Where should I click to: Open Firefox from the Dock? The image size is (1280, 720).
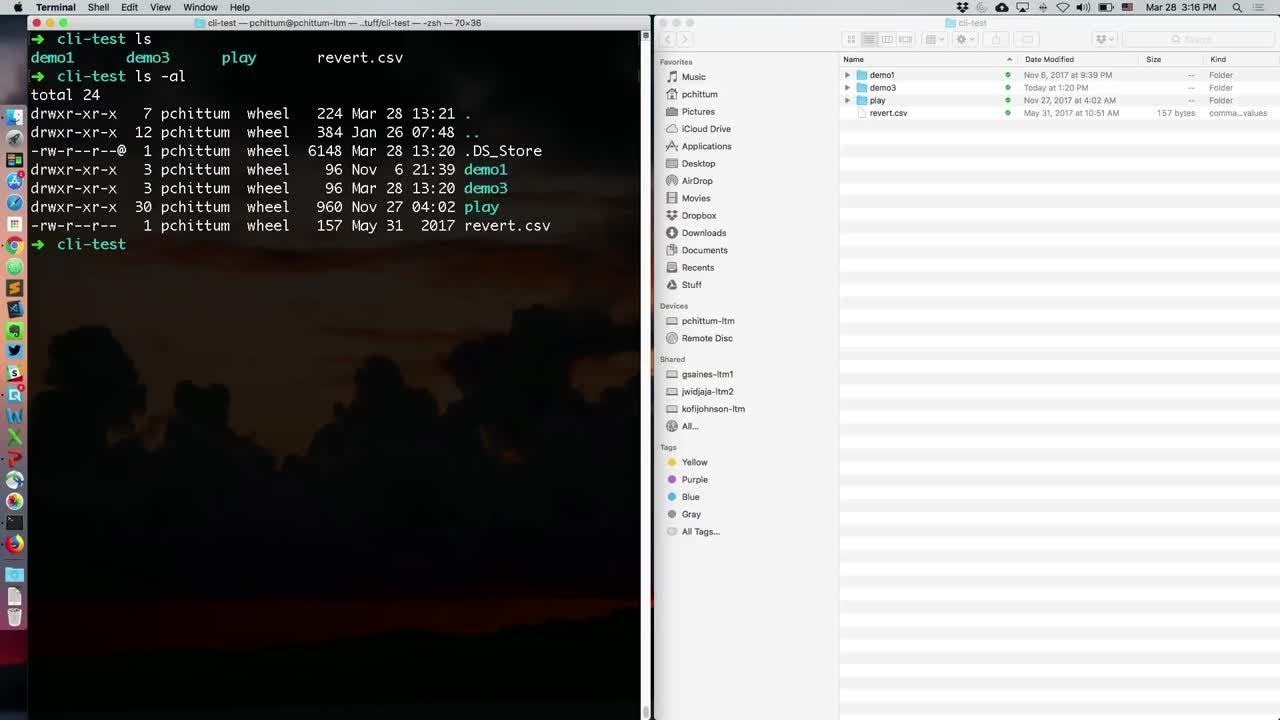coord(14,544)
